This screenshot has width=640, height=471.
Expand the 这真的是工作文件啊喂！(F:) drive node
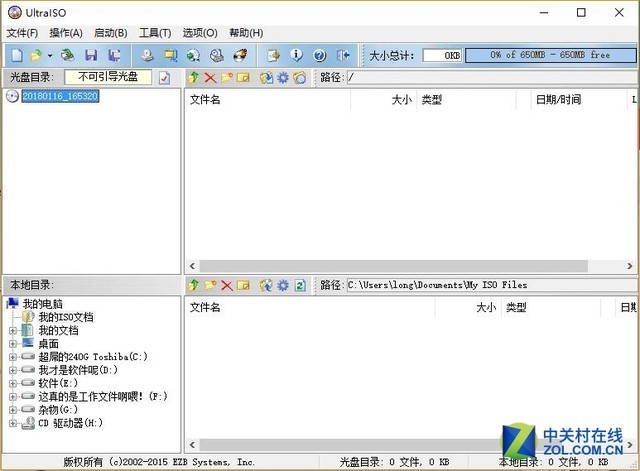[13, 397]
